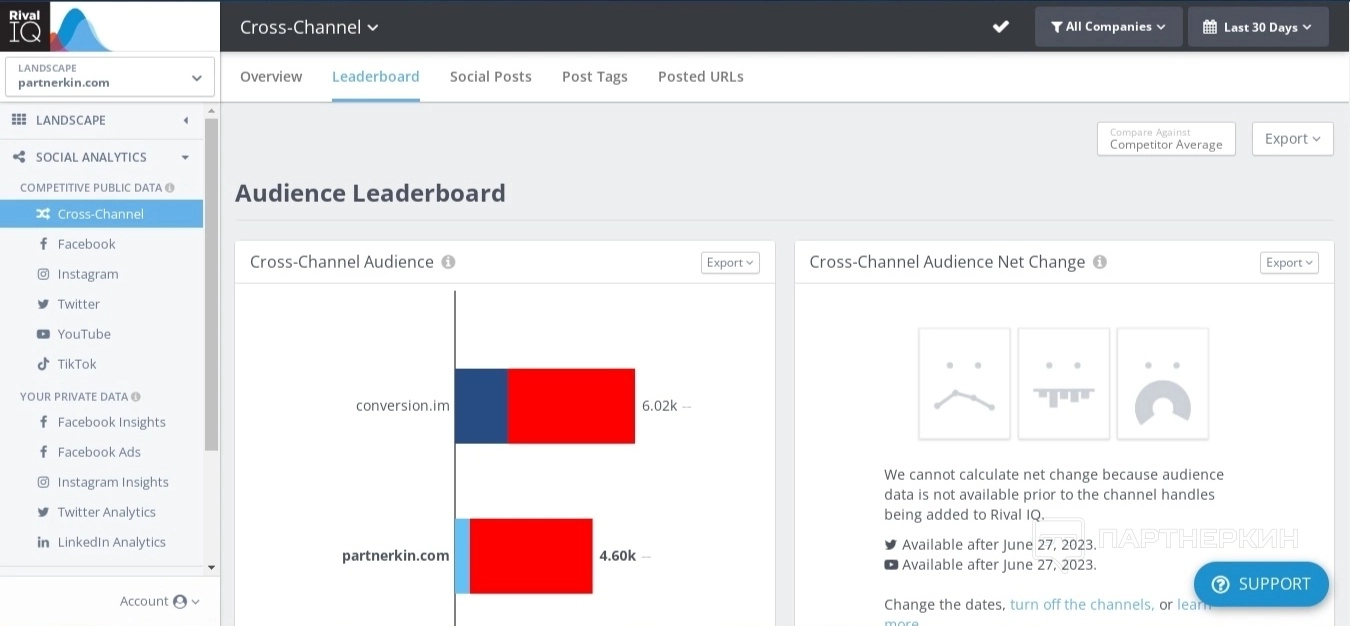Open the partnerkin.com landscape selector
This screenshot has width=1350, height=626.
pyautogui.click(x=110, y=77)
